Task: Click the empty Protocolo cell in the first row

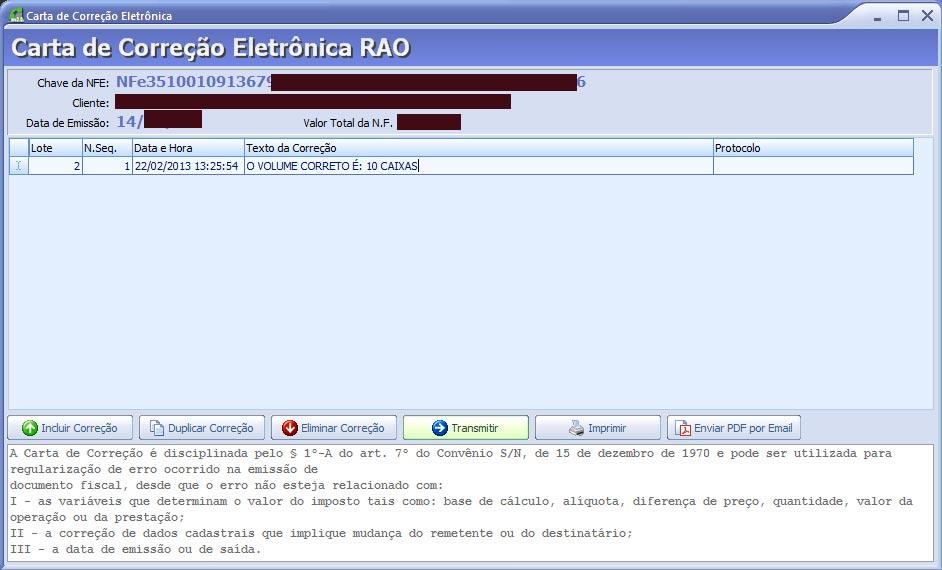Action: point(813,166)
